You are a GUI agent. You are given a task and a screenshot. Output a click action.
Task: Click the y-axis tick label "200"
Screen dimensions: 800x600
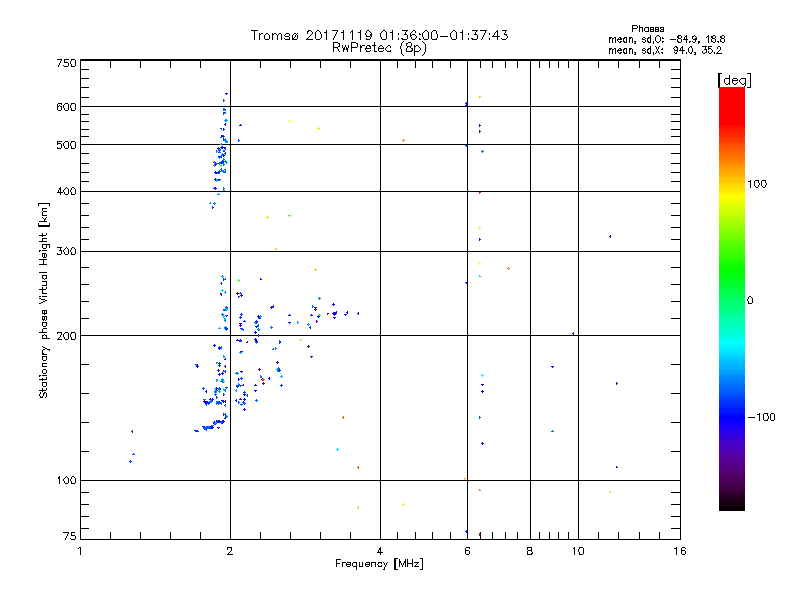[x=66, y=336]
